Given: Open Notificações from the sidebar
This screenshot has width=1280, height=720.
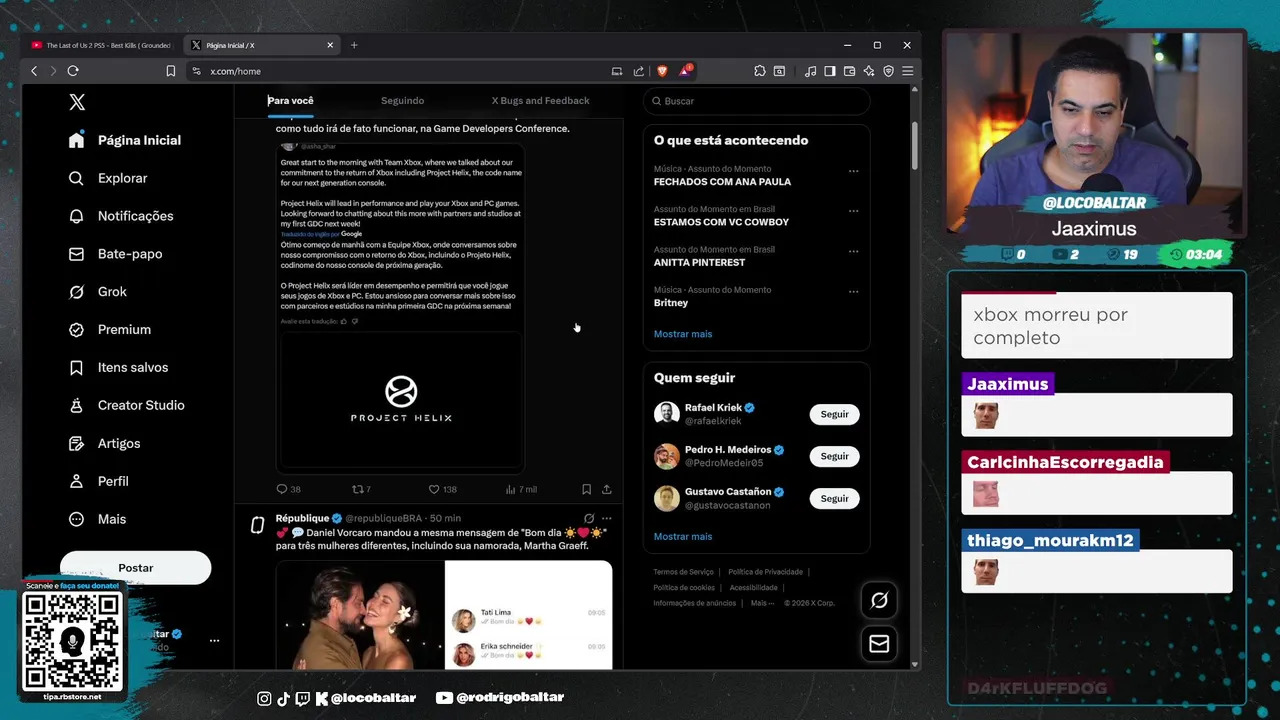Looking at the screenshot, I should click(x=121, y=216).
